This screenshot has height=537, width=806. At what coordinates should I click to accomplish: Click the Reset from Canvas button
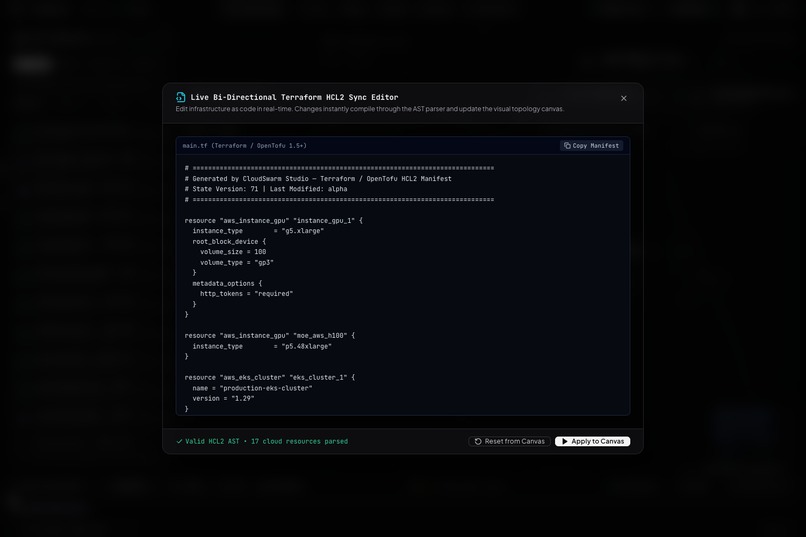pos(509,441)
